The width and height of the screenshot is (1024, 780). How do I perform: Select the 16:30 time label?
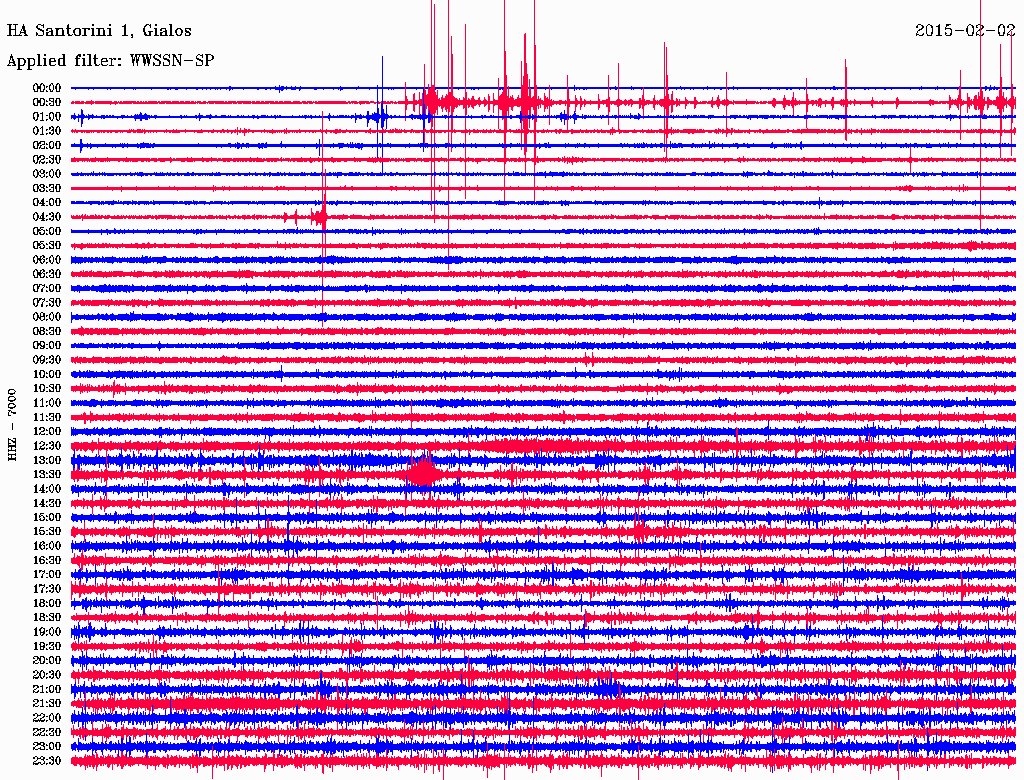click(47, 561)
